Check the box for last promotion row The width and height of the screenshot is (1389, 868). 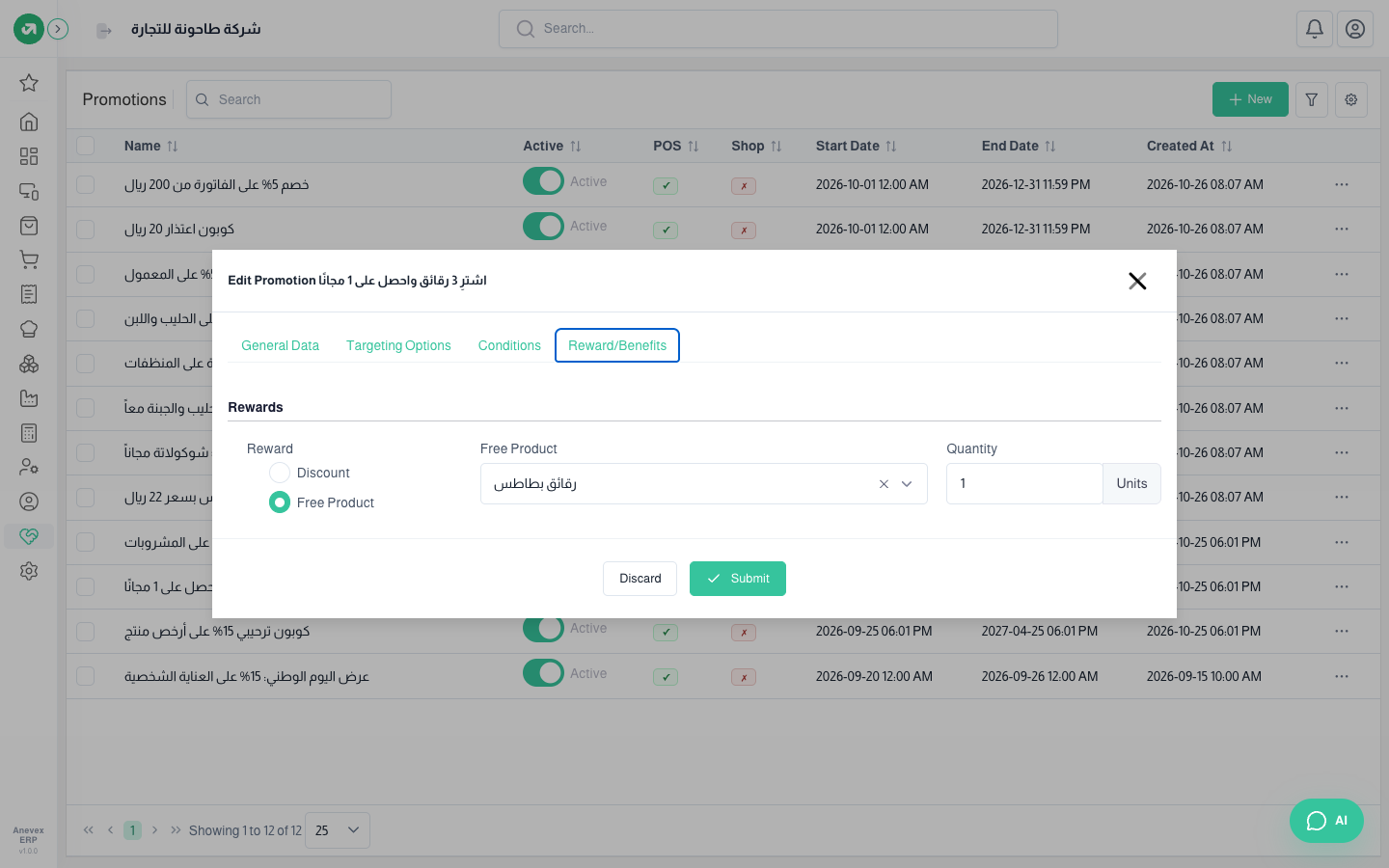point(86,676)
